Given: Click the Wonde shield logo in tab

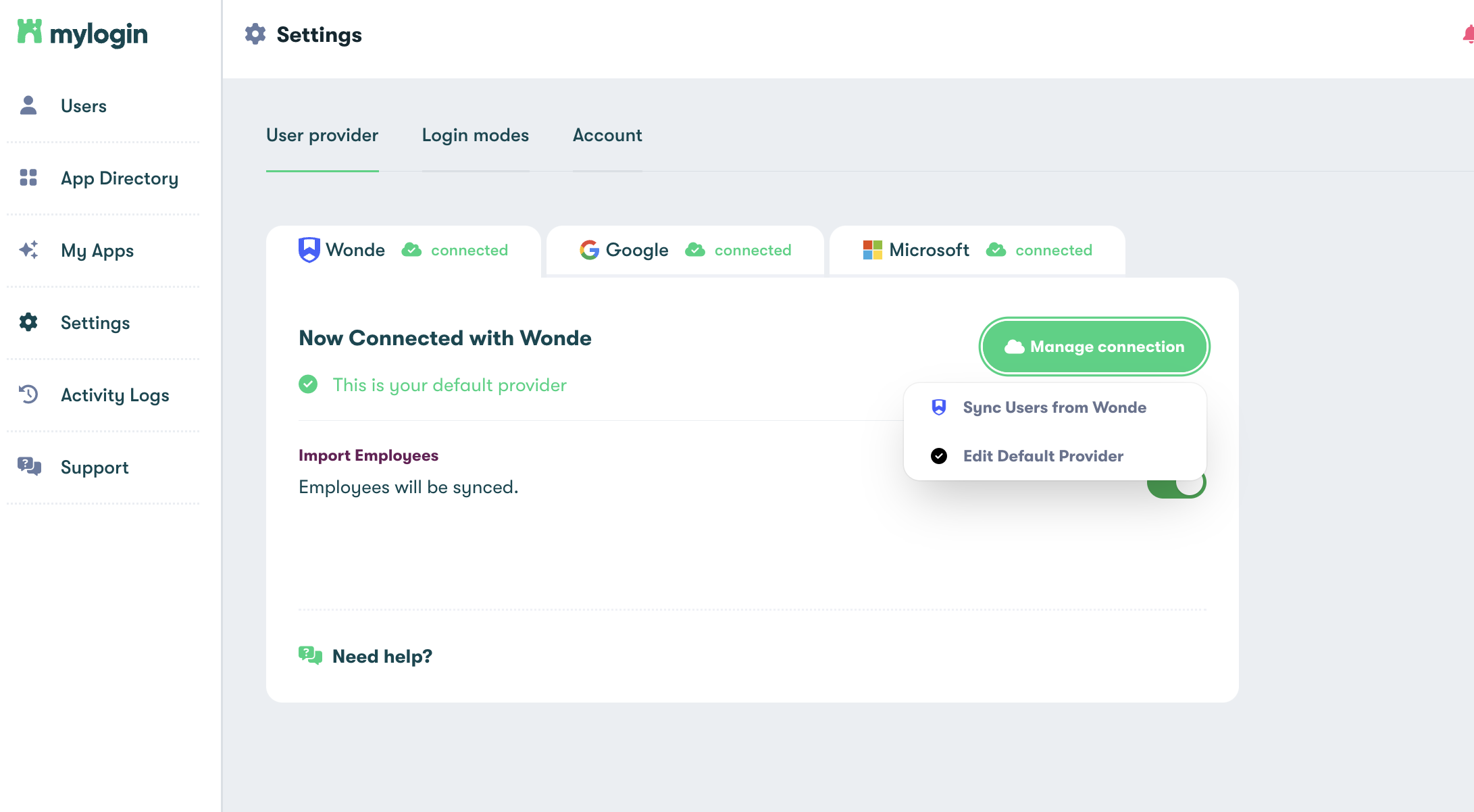Looking at the screenshot, I should tap(309, 250).
